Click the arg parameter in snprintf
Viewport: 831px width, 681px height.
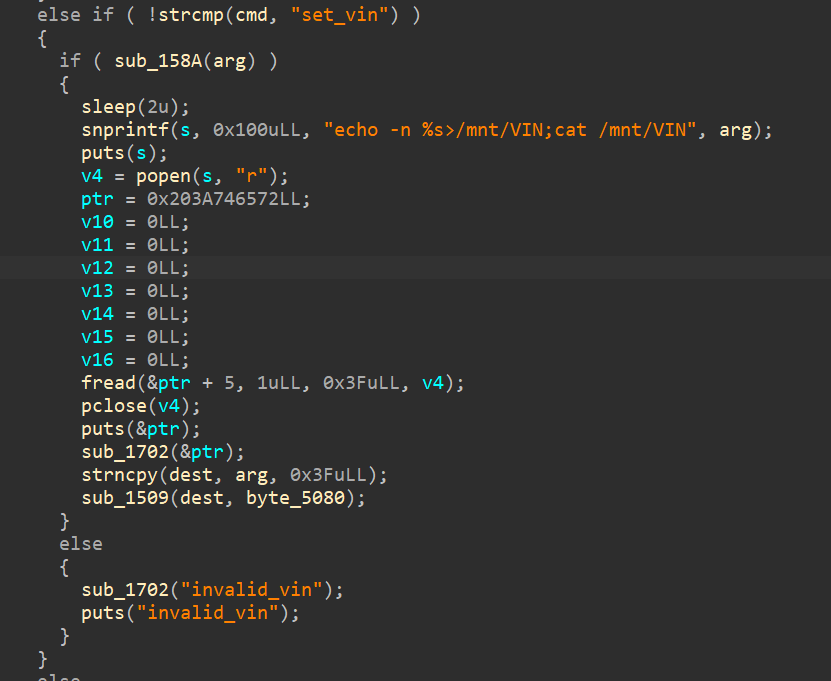735,130
